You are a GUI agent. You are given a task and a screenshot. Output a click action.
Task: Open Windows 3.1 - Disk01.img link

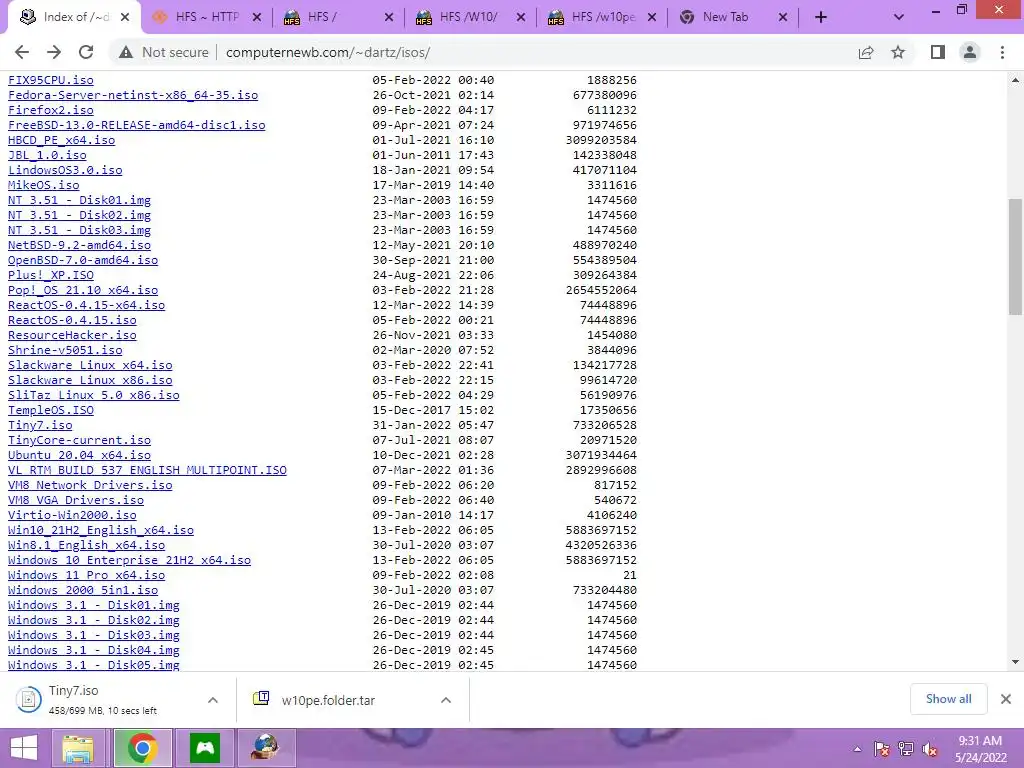[x=93, y=605]
